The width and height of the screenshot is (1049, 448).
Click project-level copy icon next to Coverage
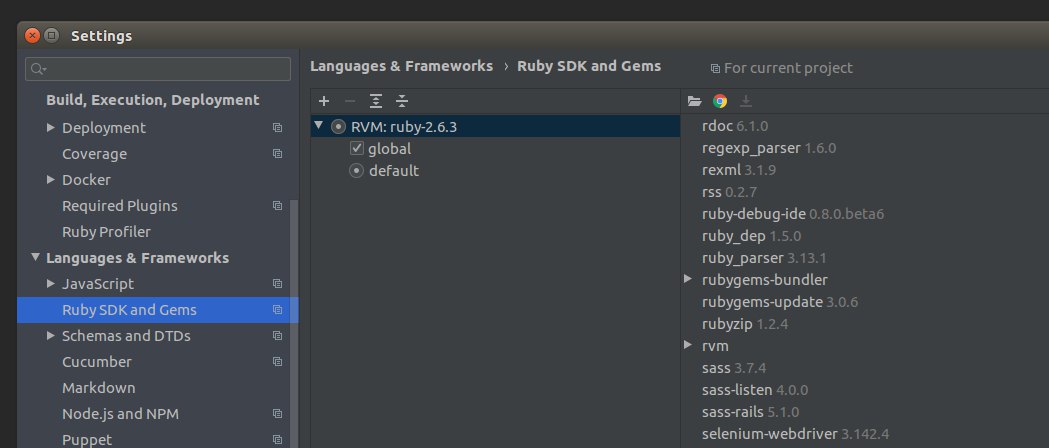tap(277, 154)
